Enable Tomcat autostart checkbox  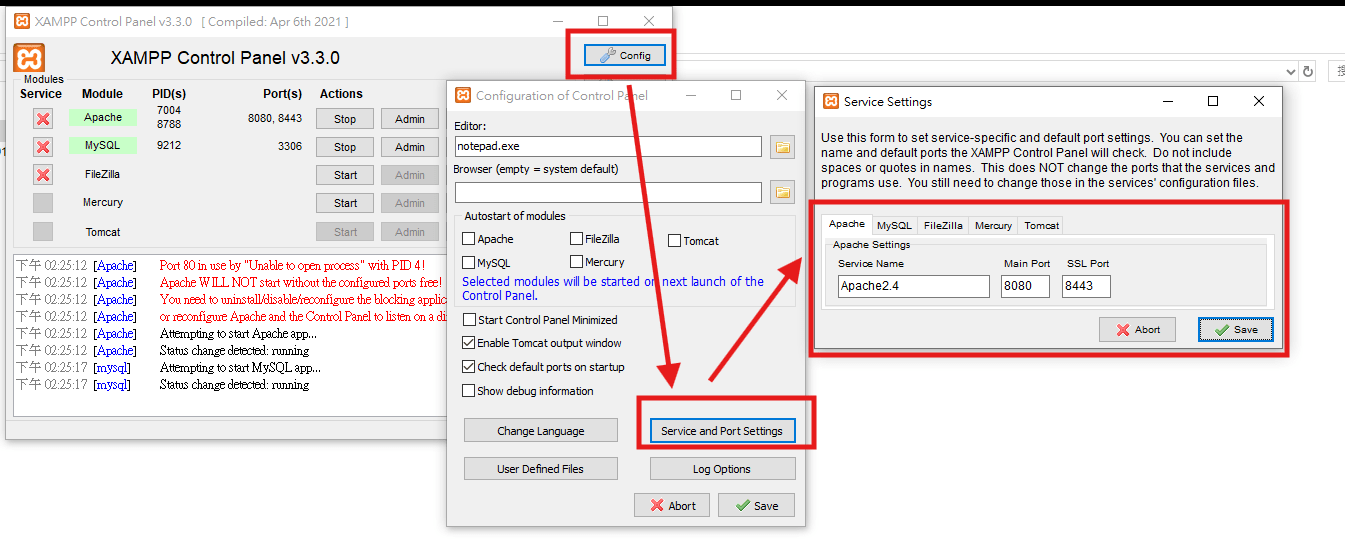click(x=675, y=240)
